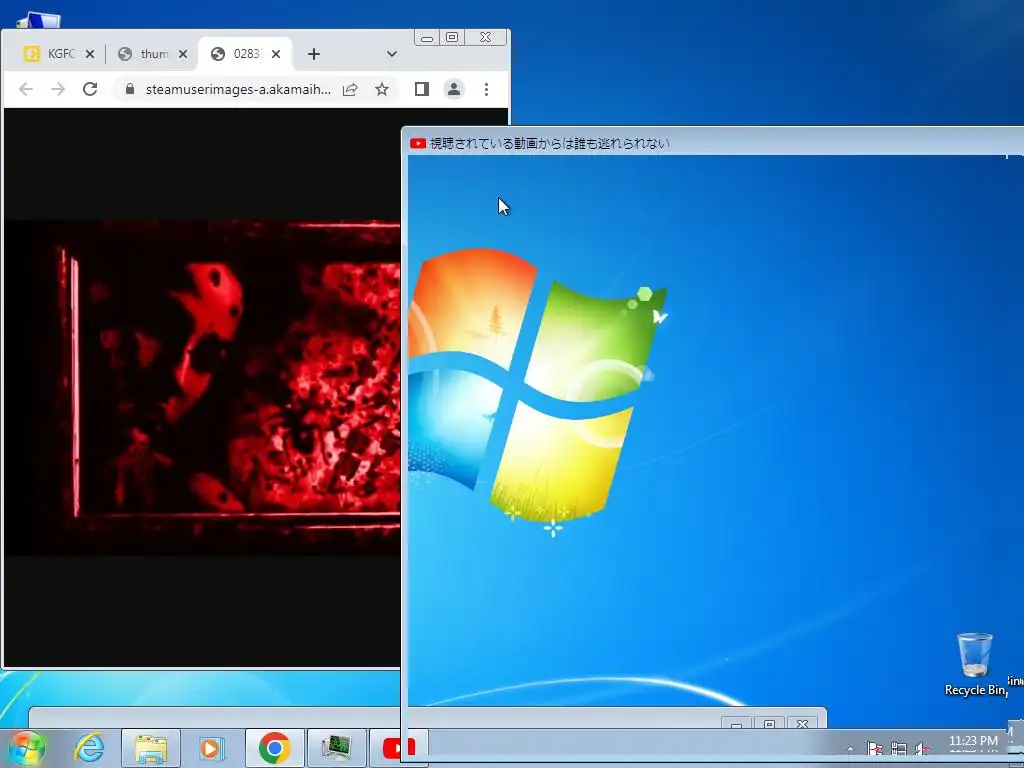Switch to the thum tab in Chrome
Image resolution: width=1024 pixels, height=768 pixels.
point(155,54)
